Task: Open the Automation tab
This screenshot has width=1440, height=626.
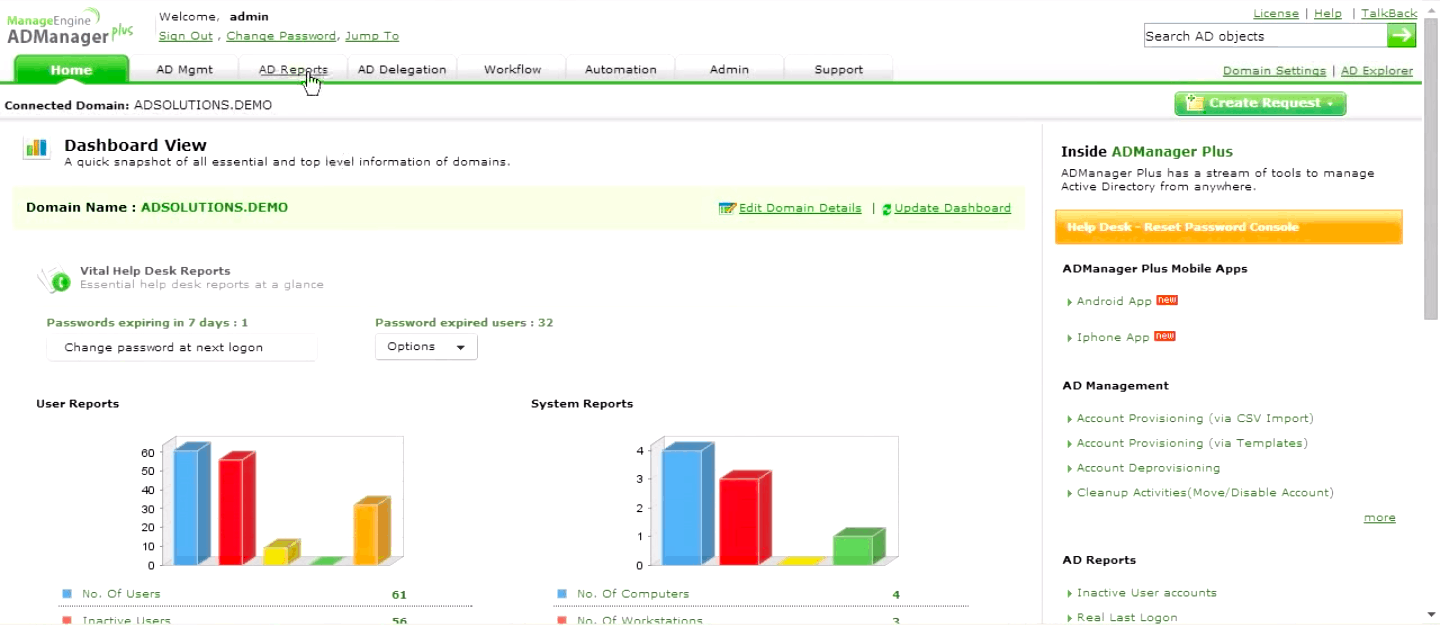Action: click(620, 70)
